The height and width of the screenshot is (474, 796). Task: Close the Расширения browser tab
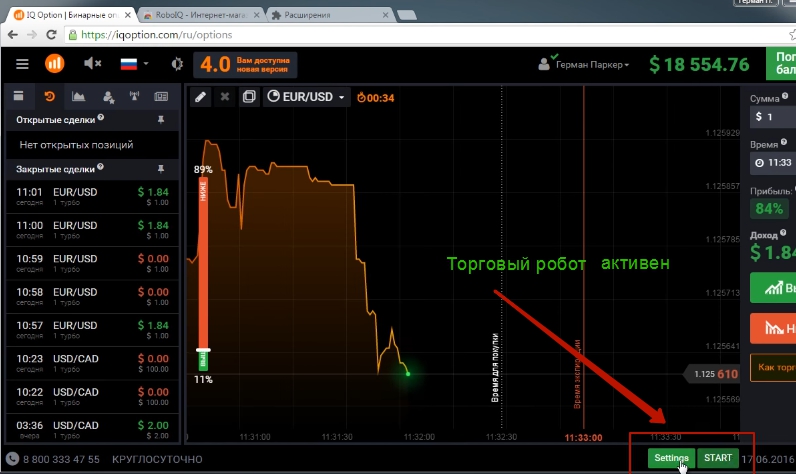[x=385, y=15]
